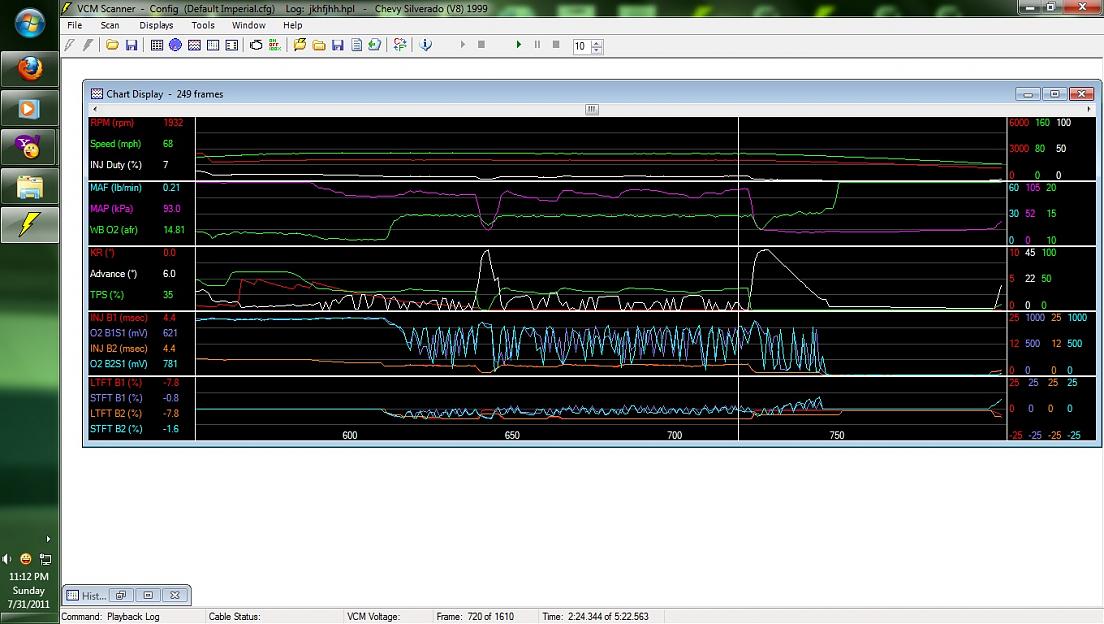Open the Firefox taskbar icon

29,69
